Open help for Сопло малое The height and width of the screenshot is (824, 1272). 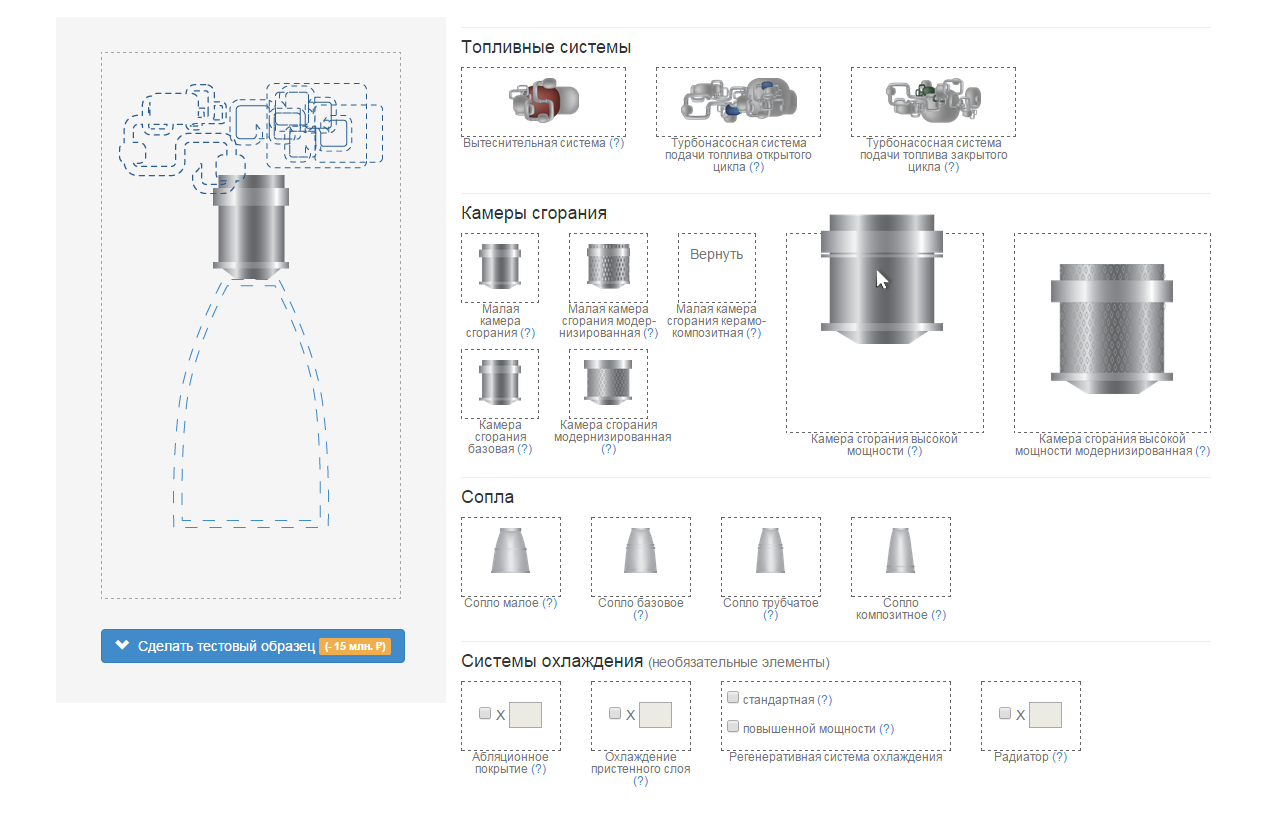pos(550,603)
